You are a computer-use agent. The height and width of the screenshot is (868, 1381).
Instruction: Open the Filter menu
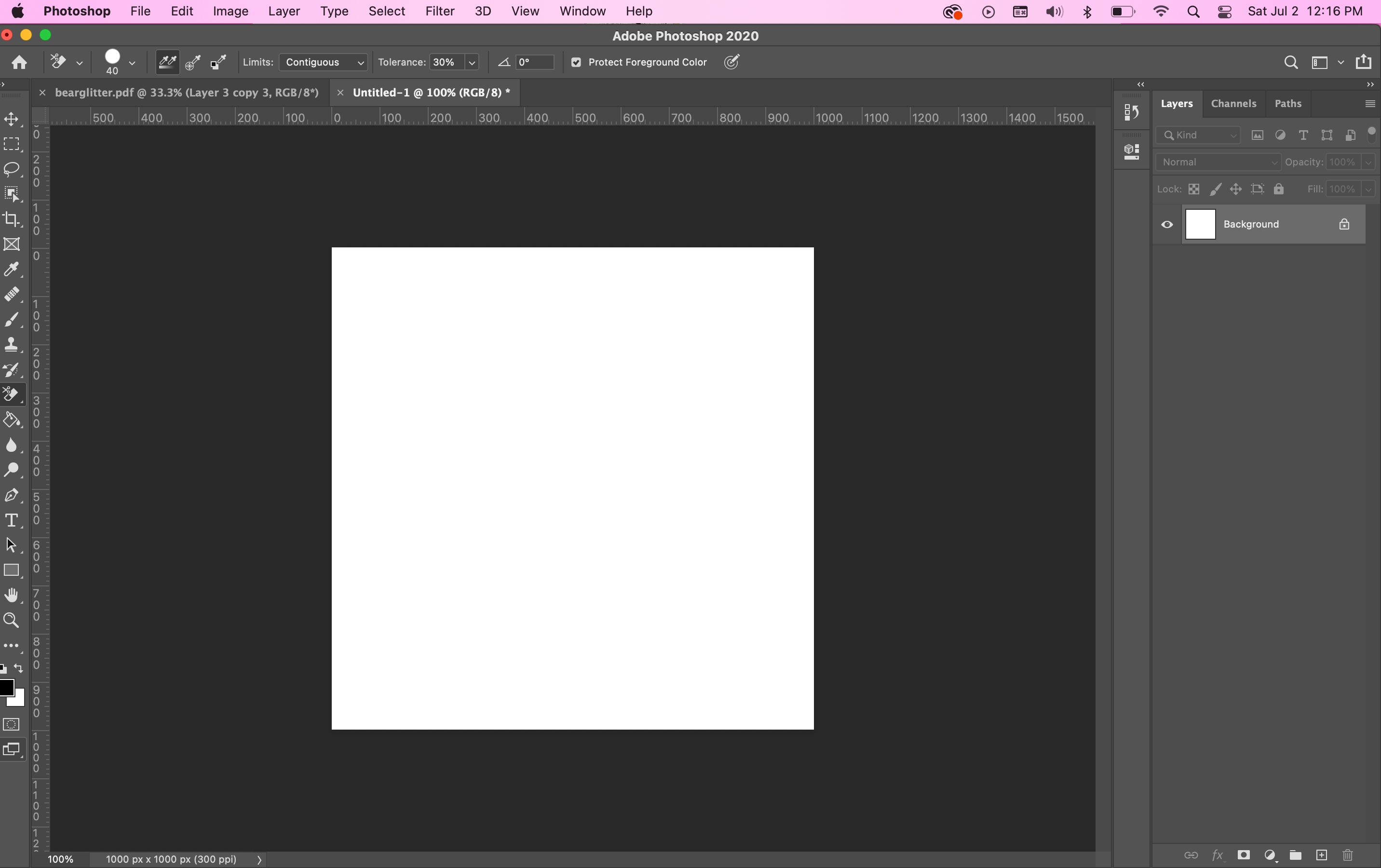[439, 11]
